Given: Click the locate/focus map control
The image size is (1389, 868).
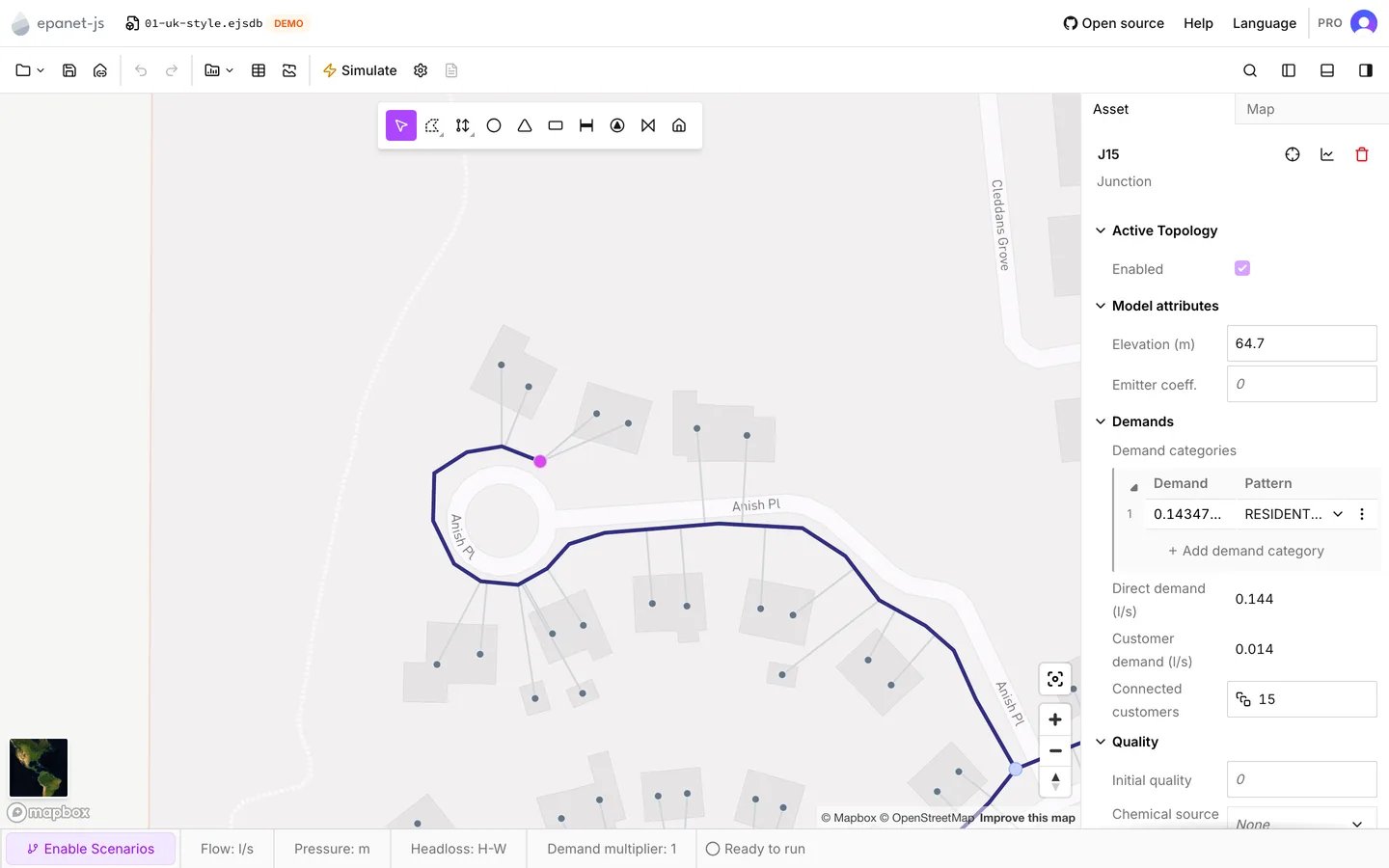Looking at the screenshot, I should [1055, 679].
